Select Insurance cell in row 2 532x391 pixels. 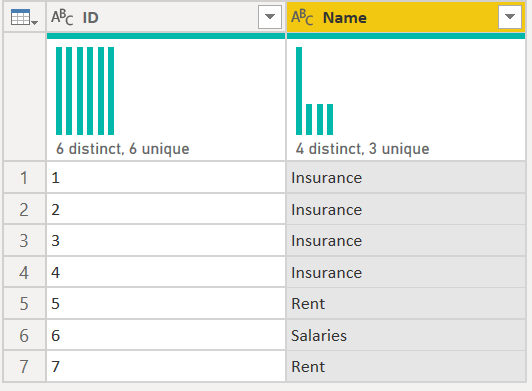pos(406,209)
